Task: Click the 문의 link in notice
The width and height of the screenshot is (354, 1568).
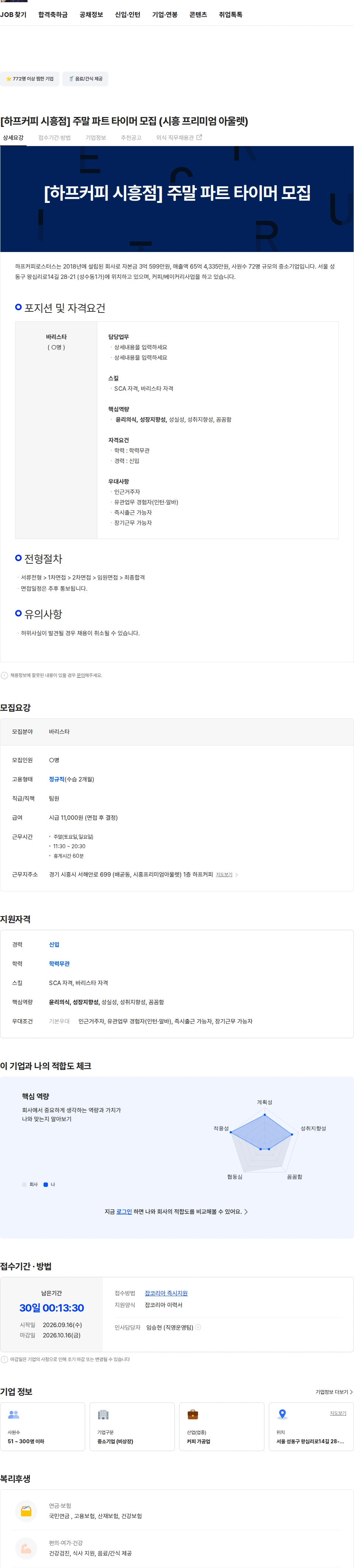Action: pos(80,675)
